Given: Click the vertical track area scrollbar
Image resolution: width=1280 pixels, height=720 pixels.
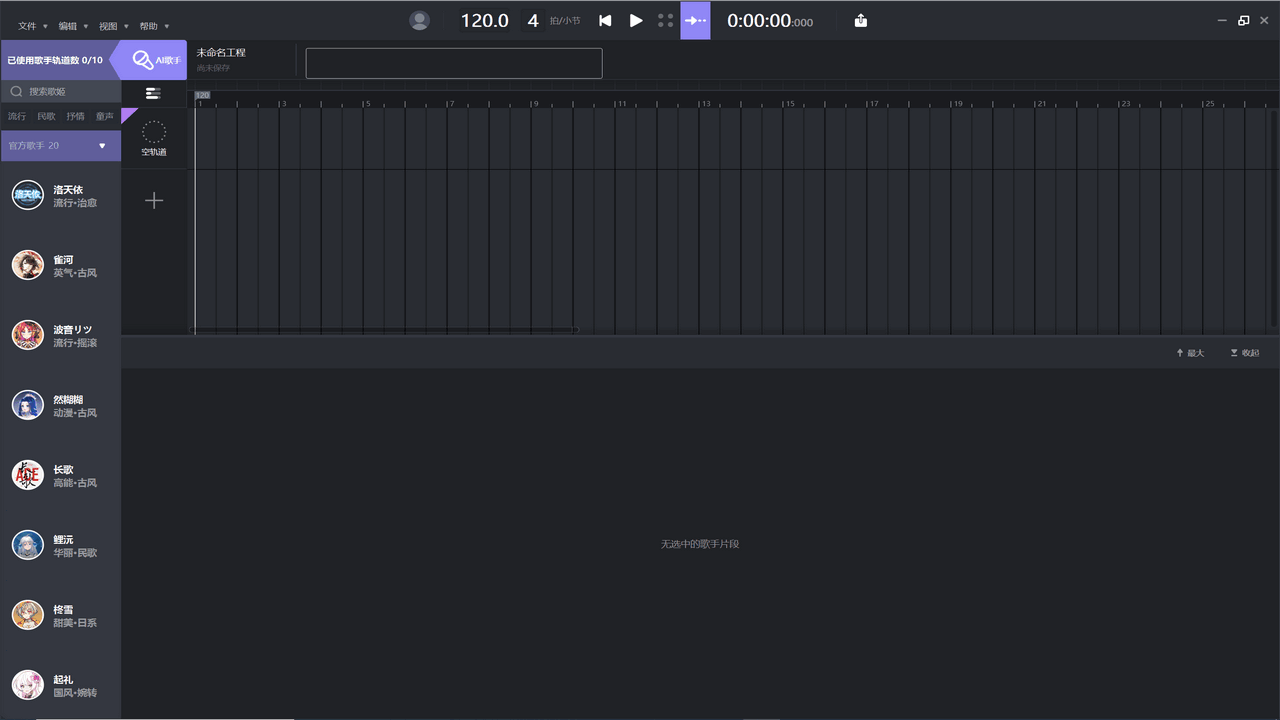Looking at the screenshot, I should click(x=1274, y=217).
